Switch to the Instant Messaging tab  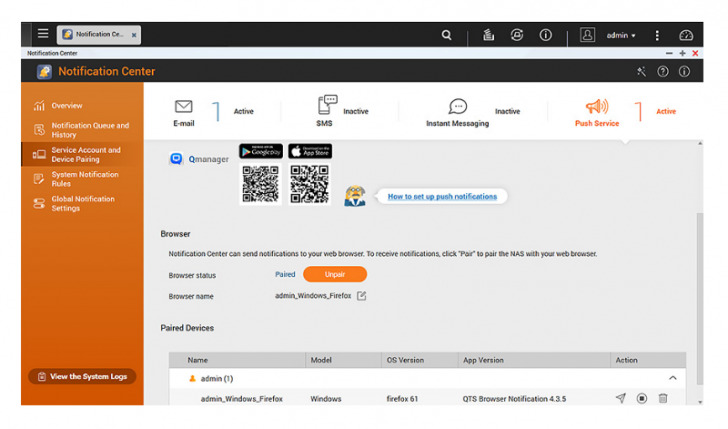458,112
